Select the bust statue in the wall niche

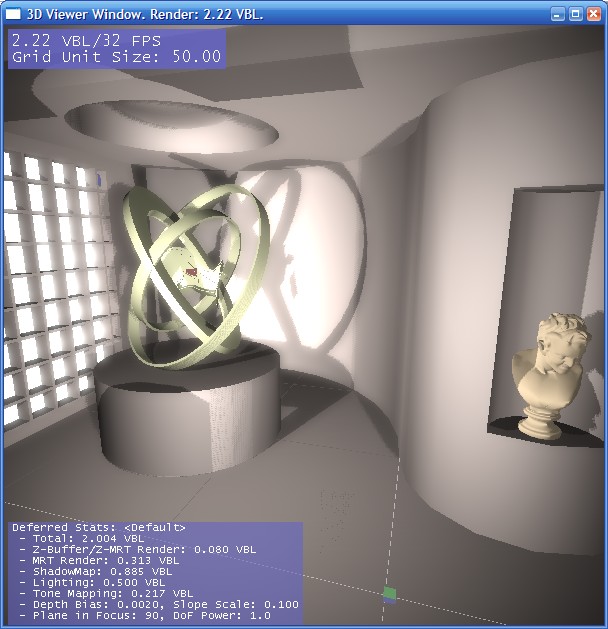point(550,375)
